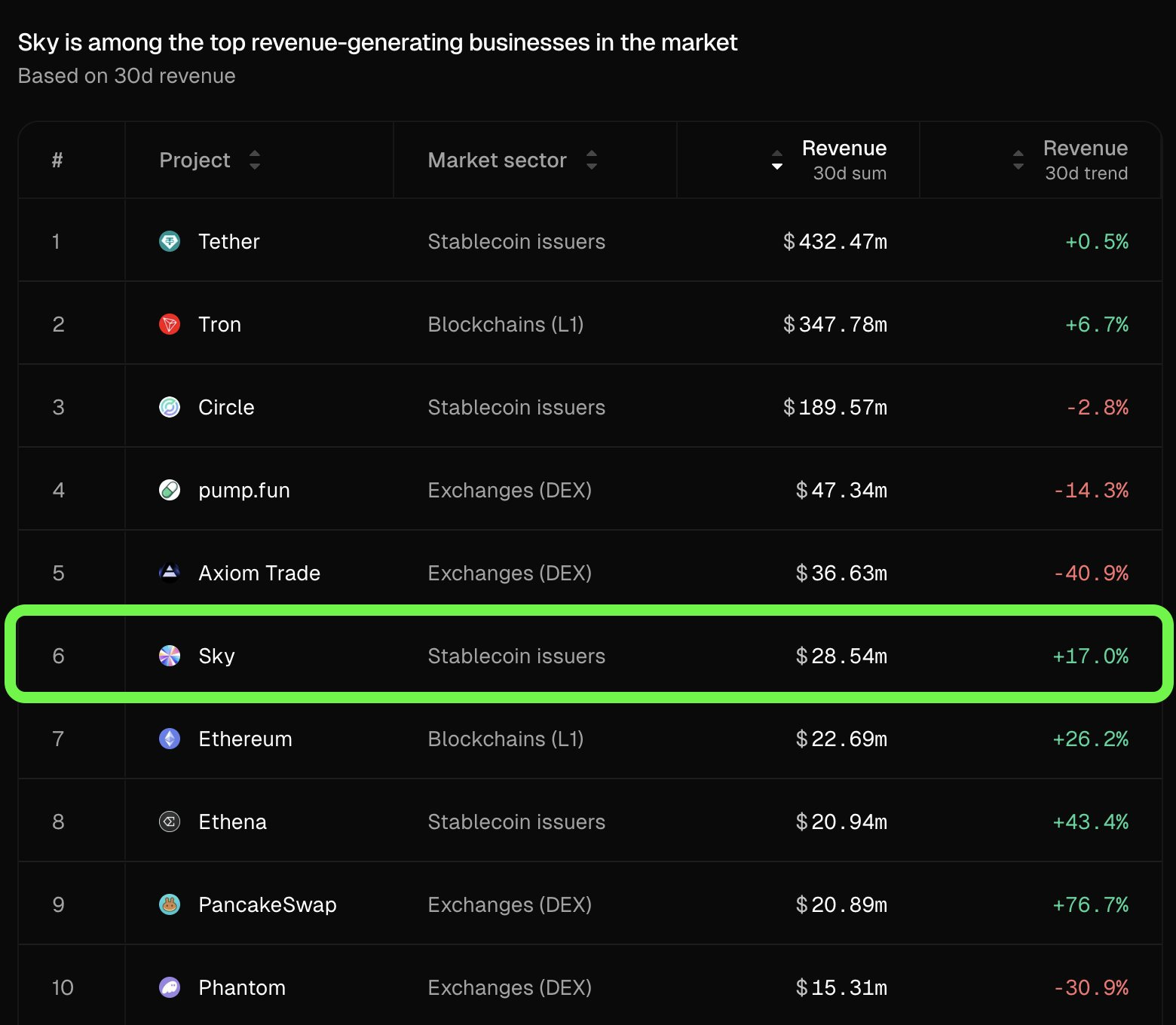Click the Tron logo icon
The width and height of the screenshot is (1176, 1025).
point(170,324)
